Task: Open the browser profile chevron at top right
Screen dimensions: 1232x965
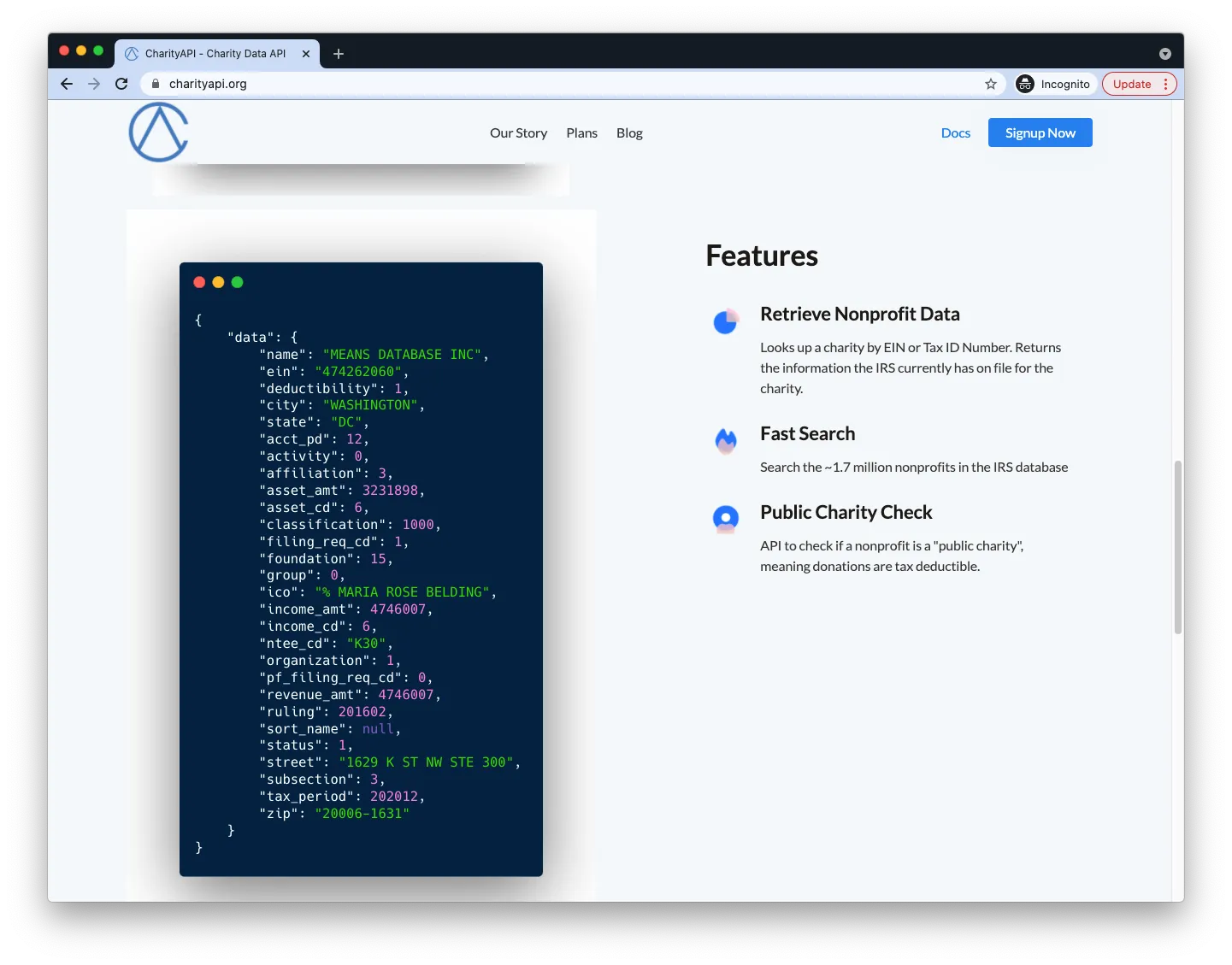Action: 1164,53
